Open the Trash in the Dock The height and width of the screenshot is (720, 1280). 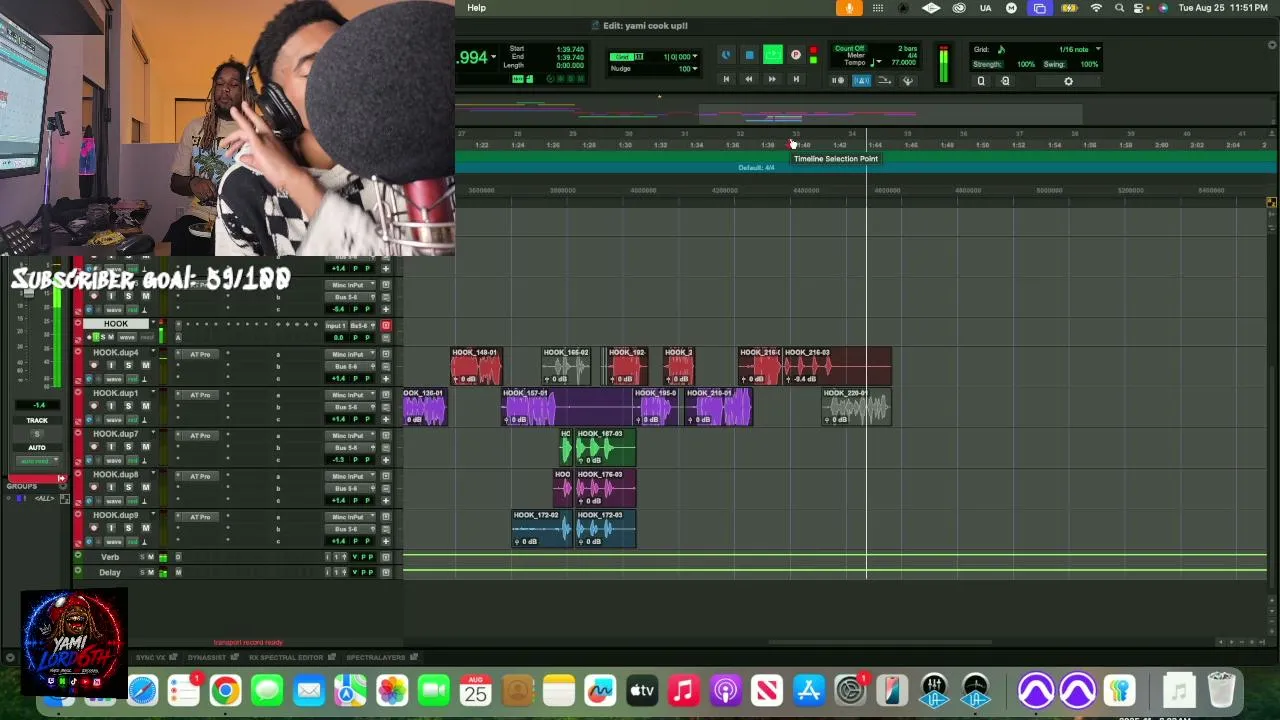[x=1221, y=690]
